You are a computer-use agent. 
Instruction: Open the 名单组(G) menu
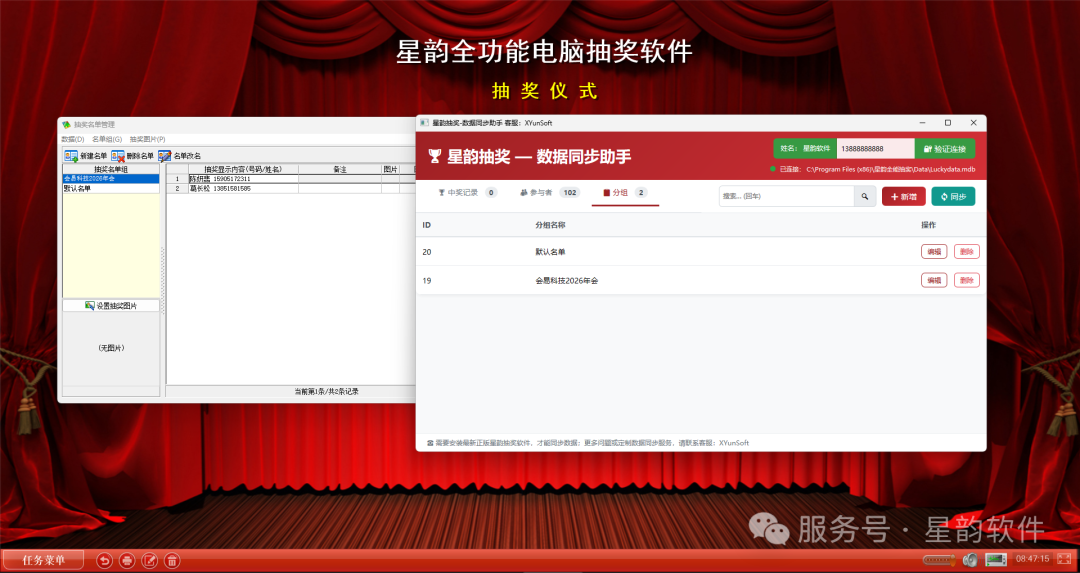pyautogui.click(x=107, y=139)
